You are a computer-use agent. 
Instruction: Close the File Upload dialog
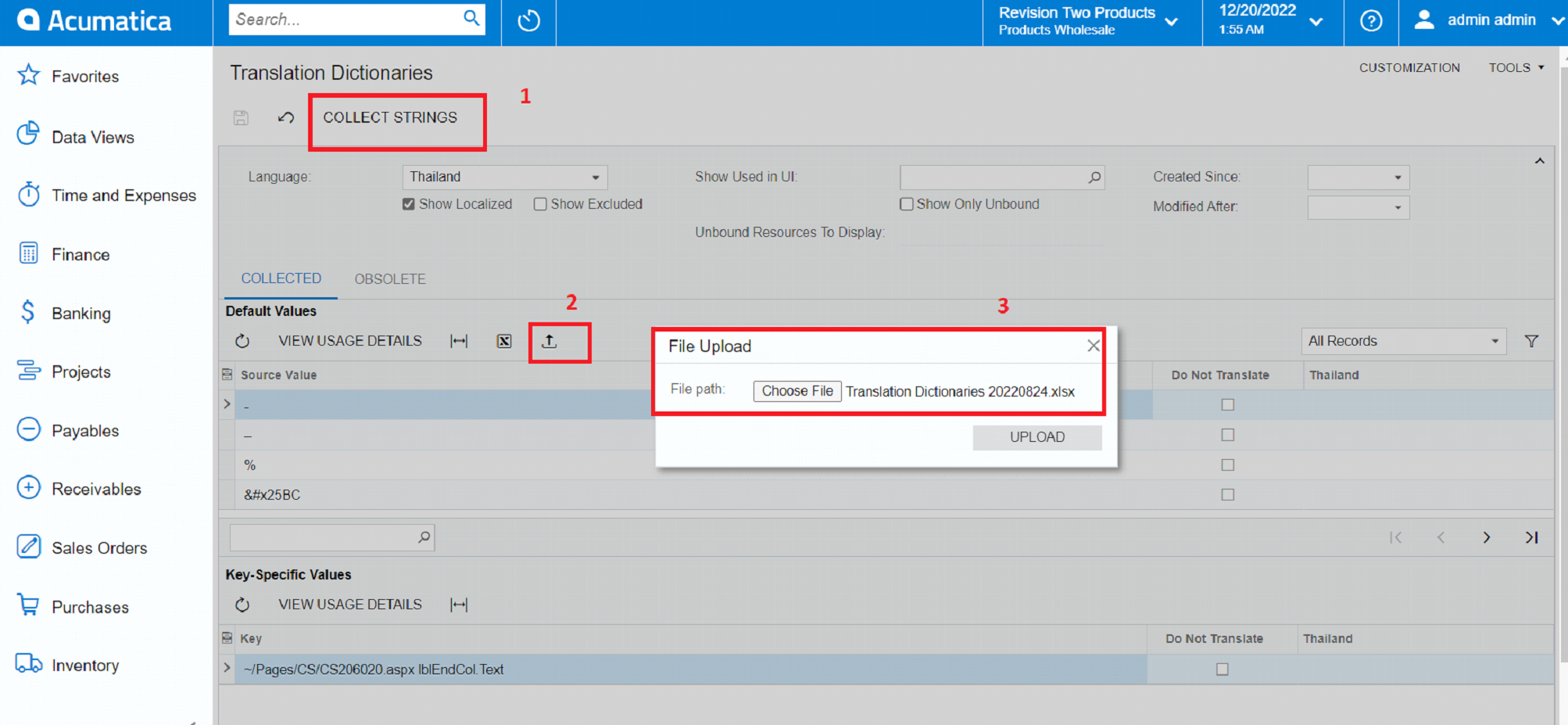[1094, 346]
